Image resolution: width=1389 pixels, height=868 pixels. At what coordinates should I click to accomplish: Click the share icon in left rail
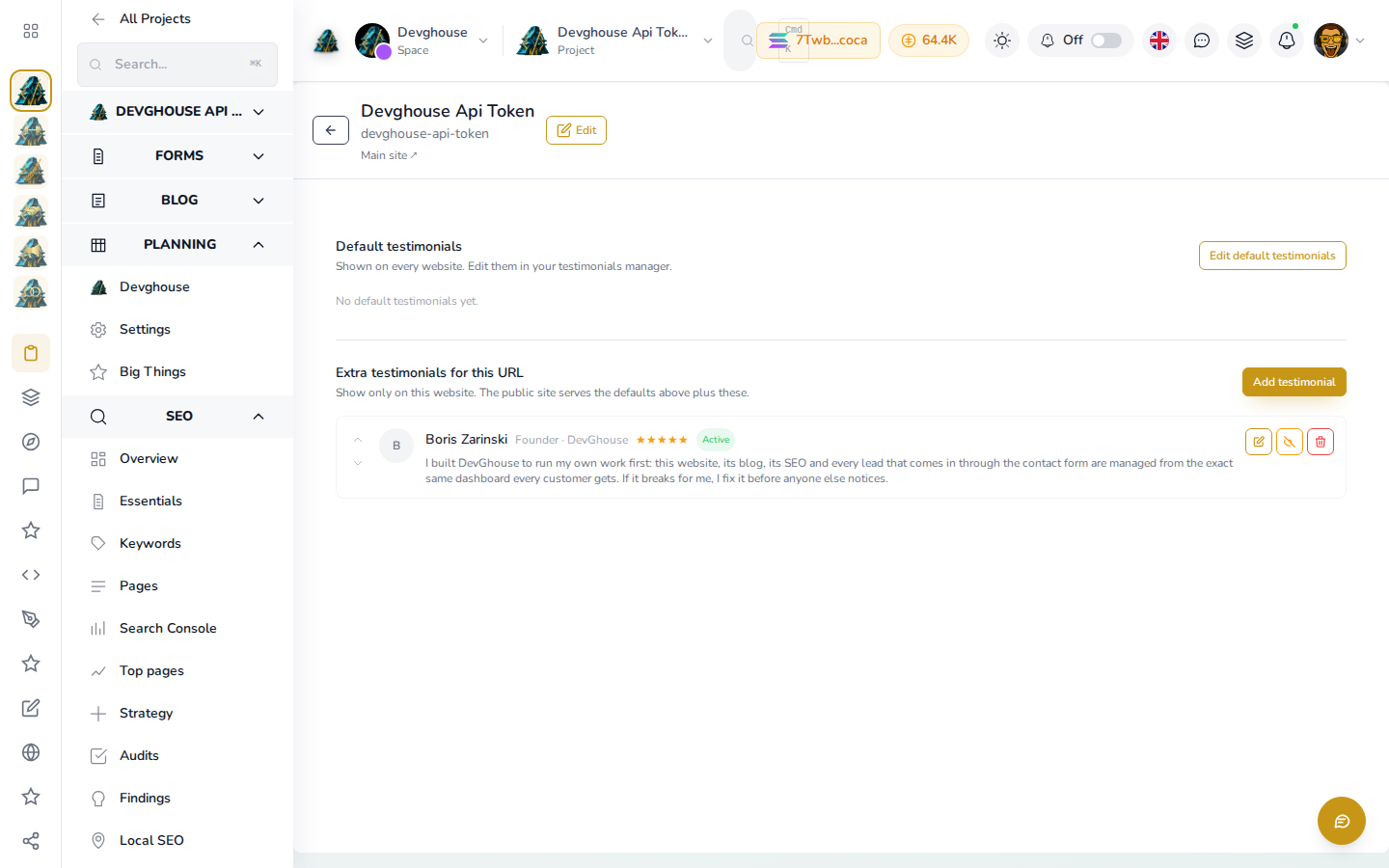click(31, 841)
